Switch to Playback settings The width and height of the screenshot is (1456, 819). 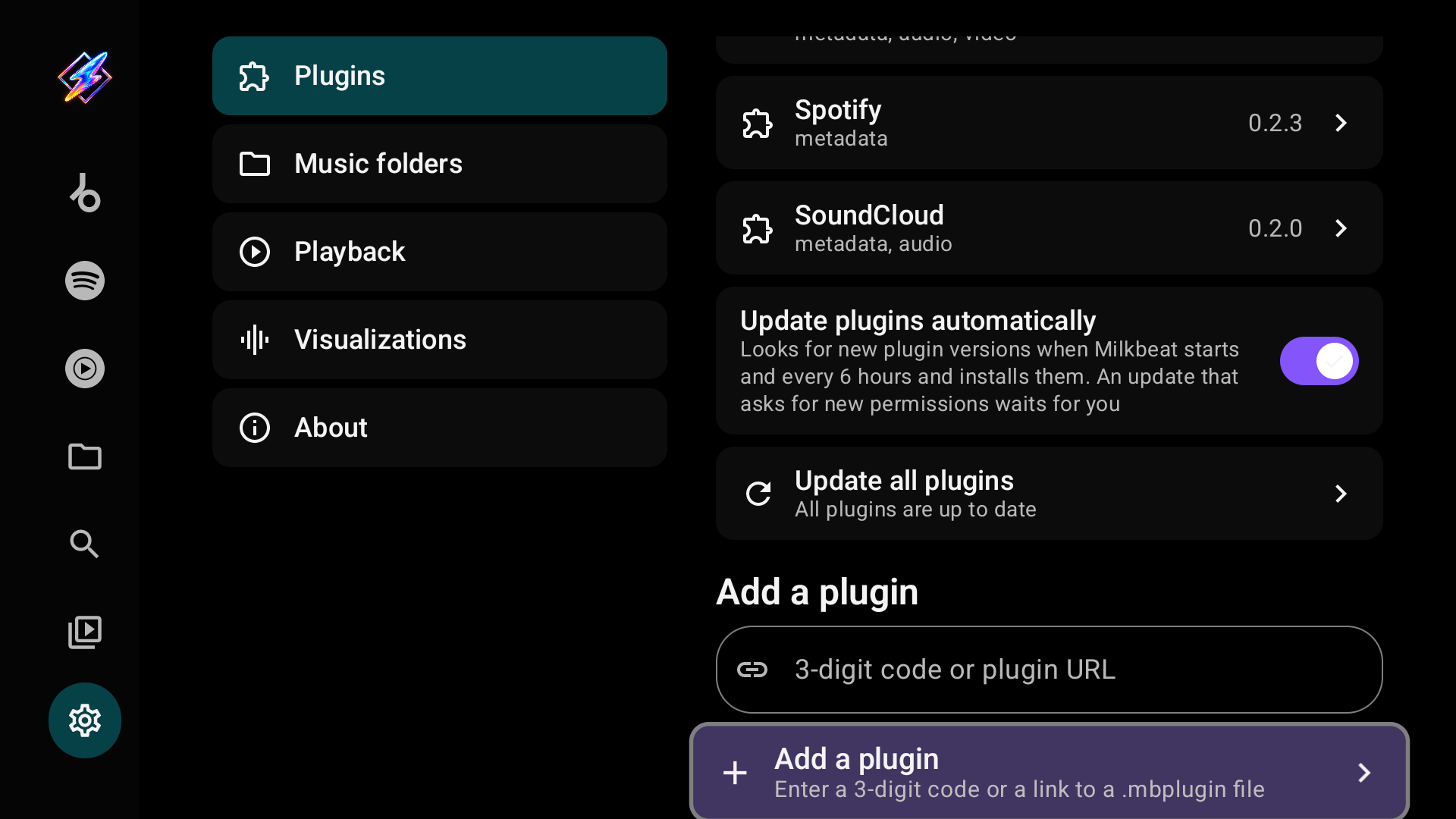(x=440, y=252)
